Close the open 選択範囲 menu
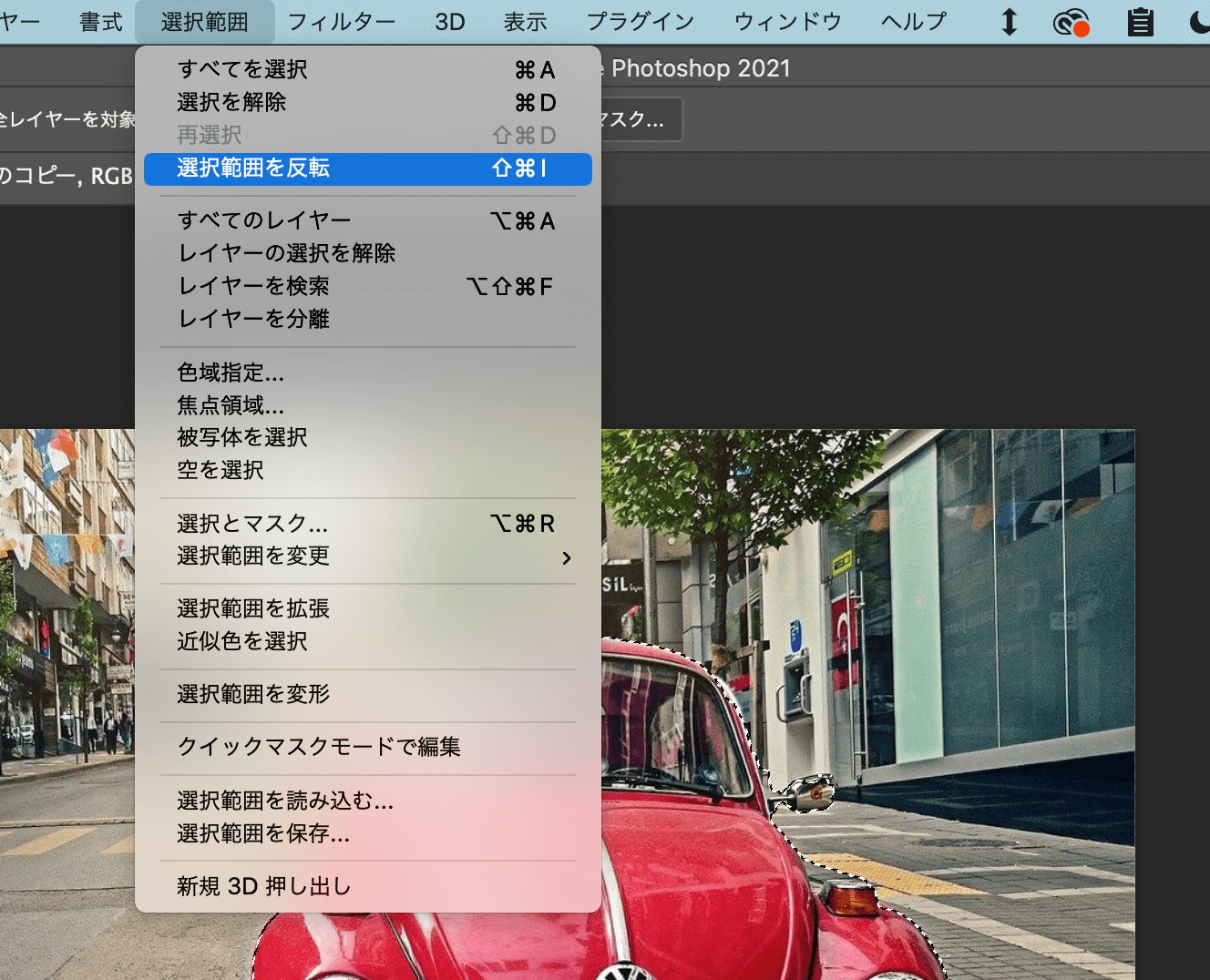Screen dimensions: 1210x980 point(204,22)
